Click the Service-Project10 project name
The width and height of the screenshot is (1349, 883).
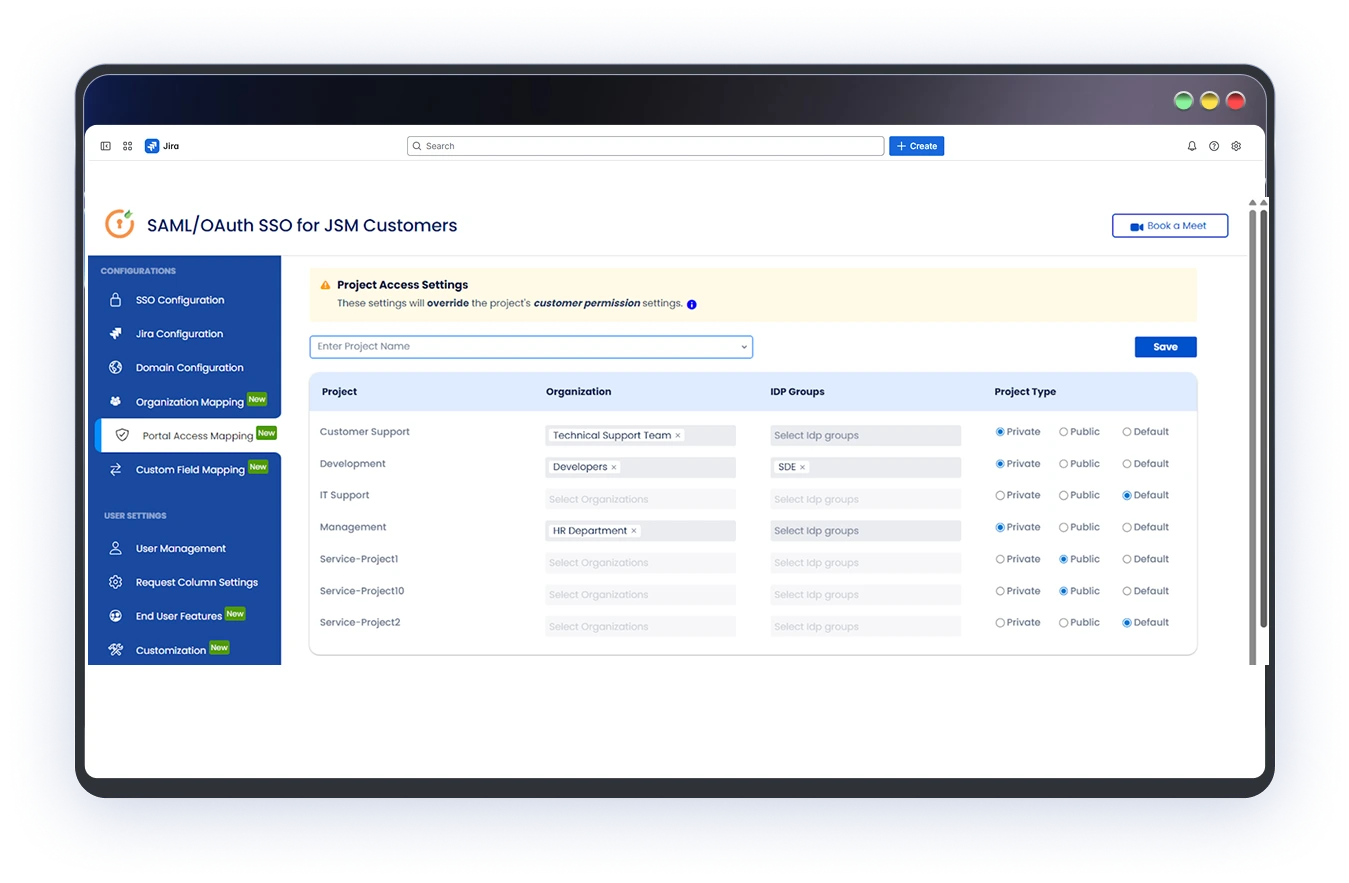click(x=362, y=591)
